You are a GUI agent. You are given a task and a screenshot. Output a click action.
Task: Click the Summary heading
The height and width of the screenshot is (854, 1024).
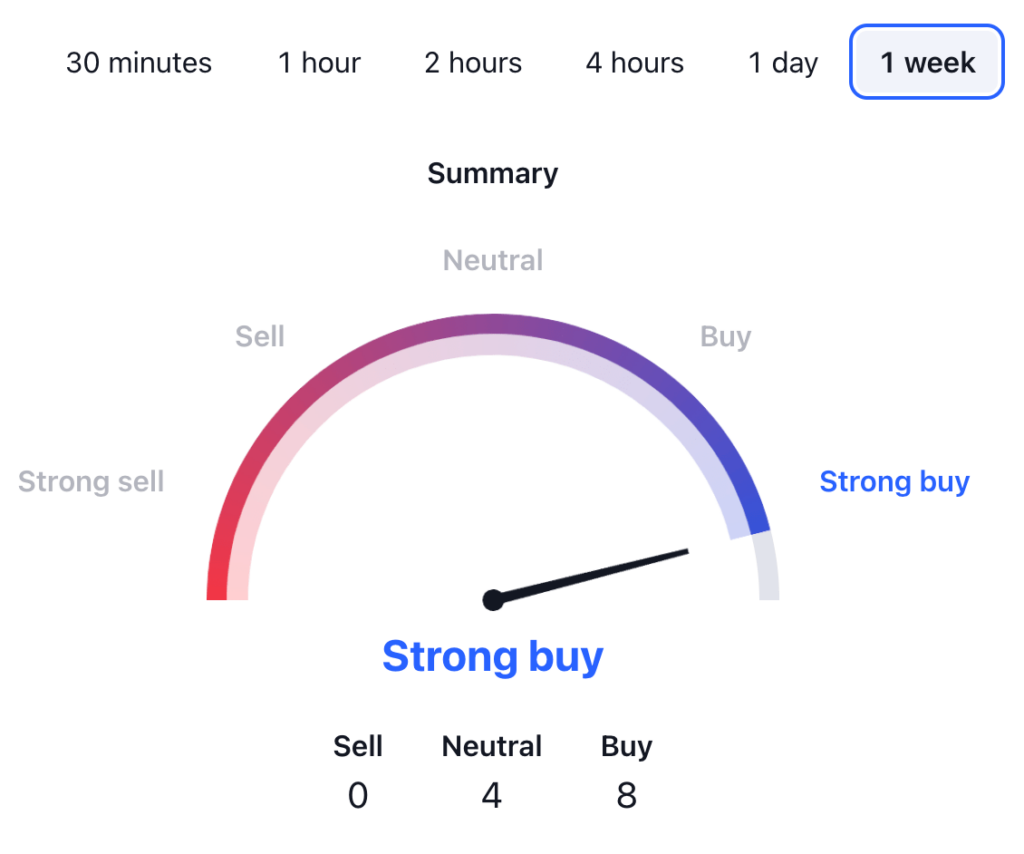(x=492, y=173)
